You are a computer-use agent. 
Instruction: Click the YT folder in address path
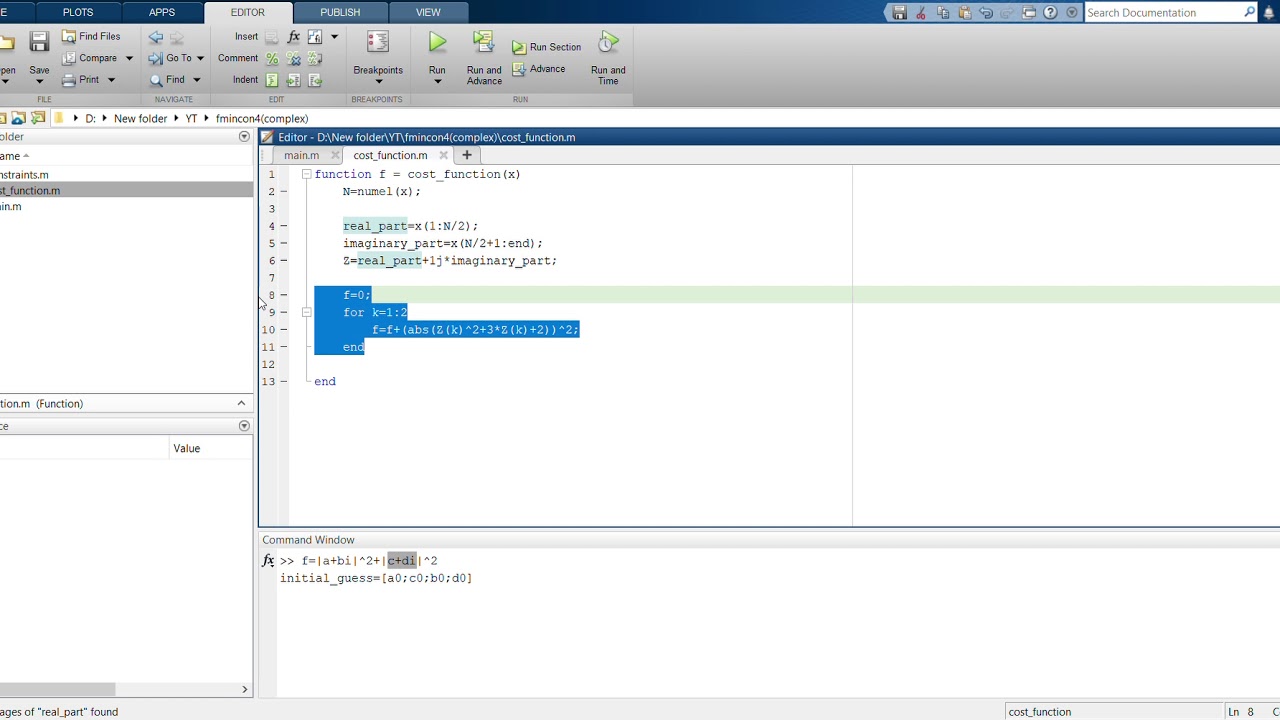pos(191,118)
